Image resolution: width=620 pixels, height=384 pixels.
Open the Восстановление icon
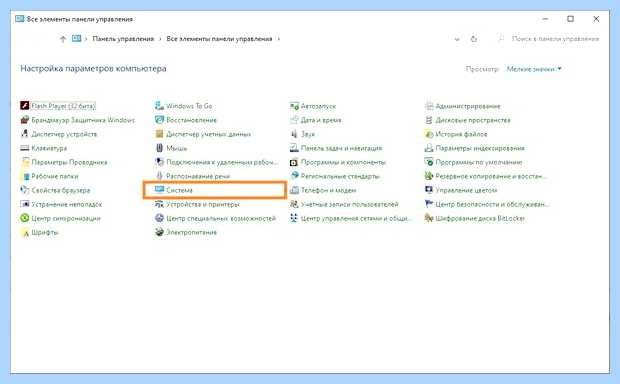point(159,120)
